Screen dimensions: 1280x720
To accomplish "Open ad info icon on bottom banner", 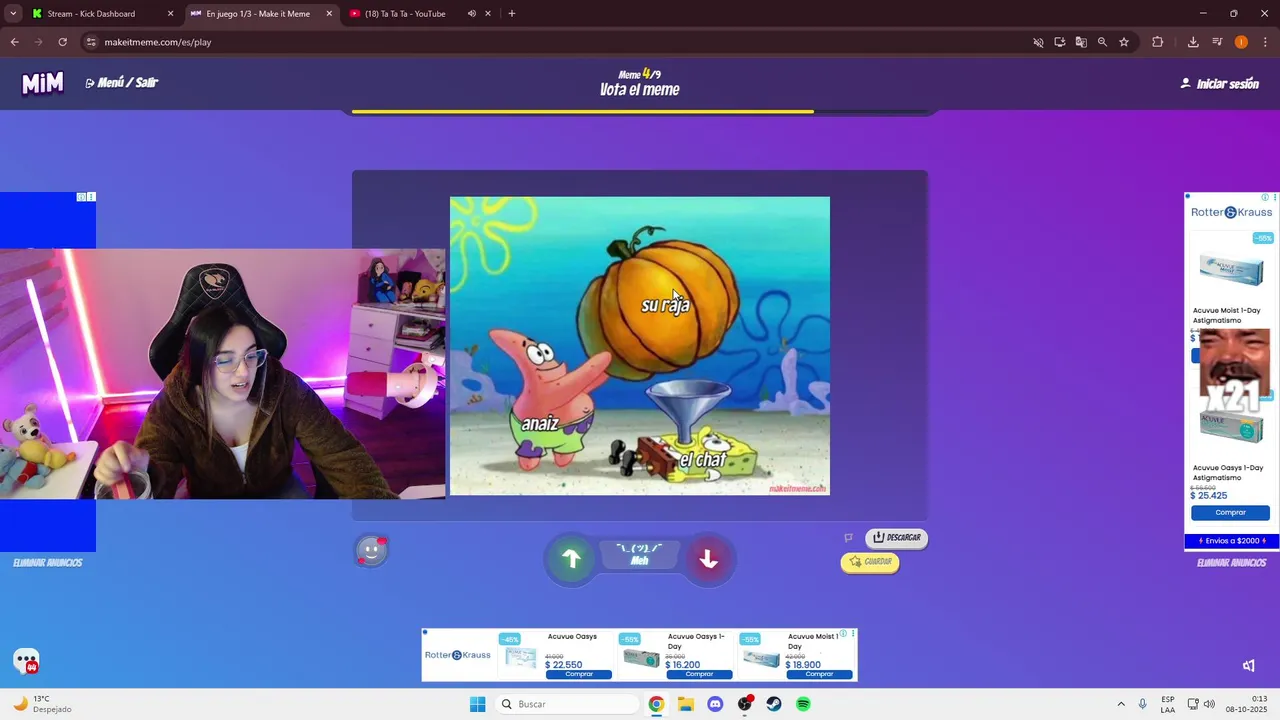I will 844,634.
